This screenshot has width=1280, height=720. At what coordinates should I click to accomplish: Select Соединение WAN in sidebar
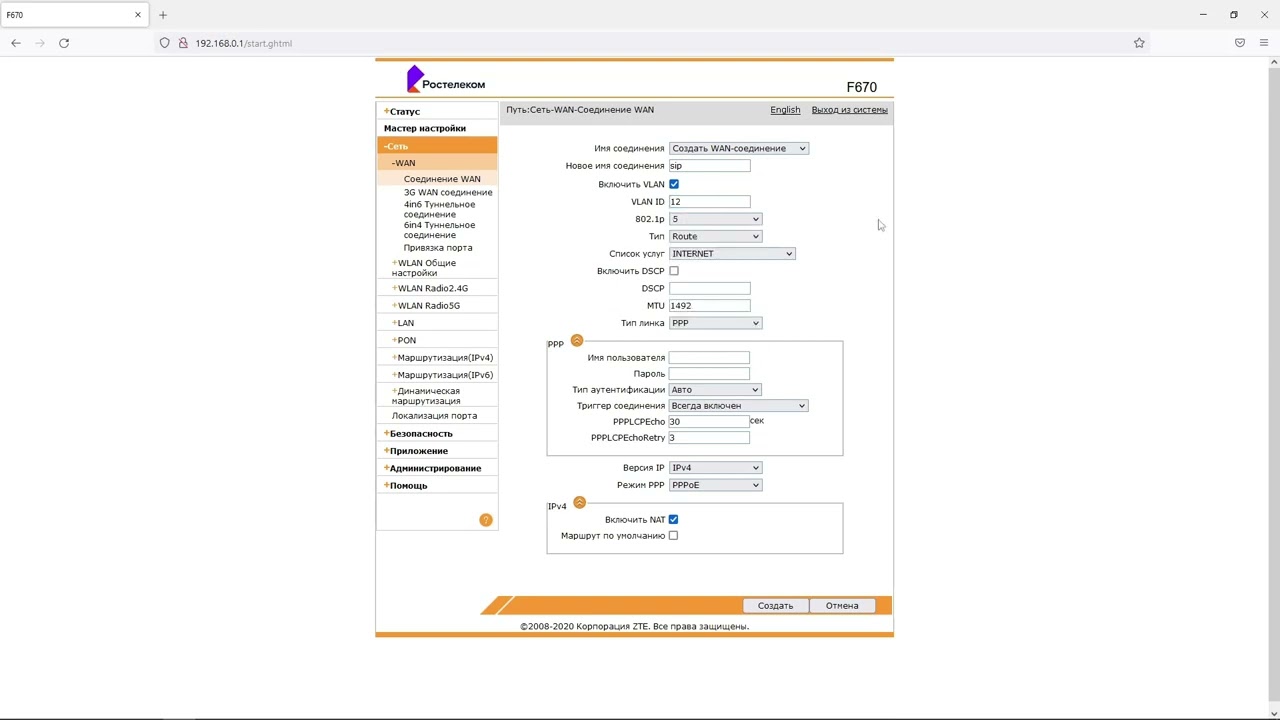coord(442,179)
